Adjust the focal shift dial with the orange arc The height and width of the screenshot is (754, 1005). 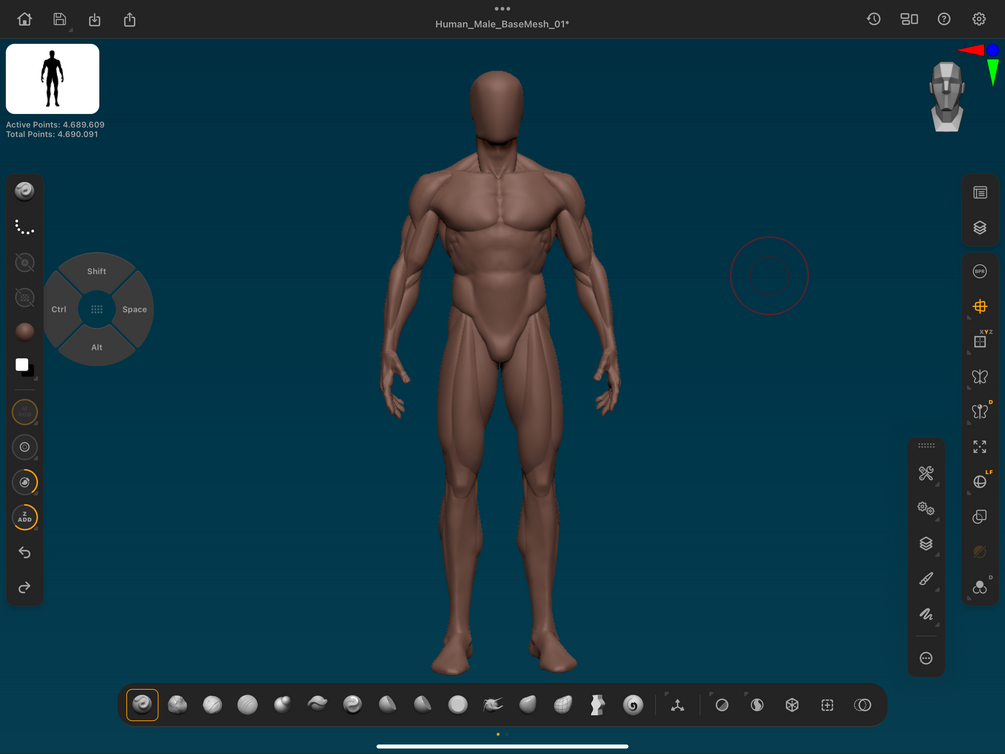coord(24,482)
